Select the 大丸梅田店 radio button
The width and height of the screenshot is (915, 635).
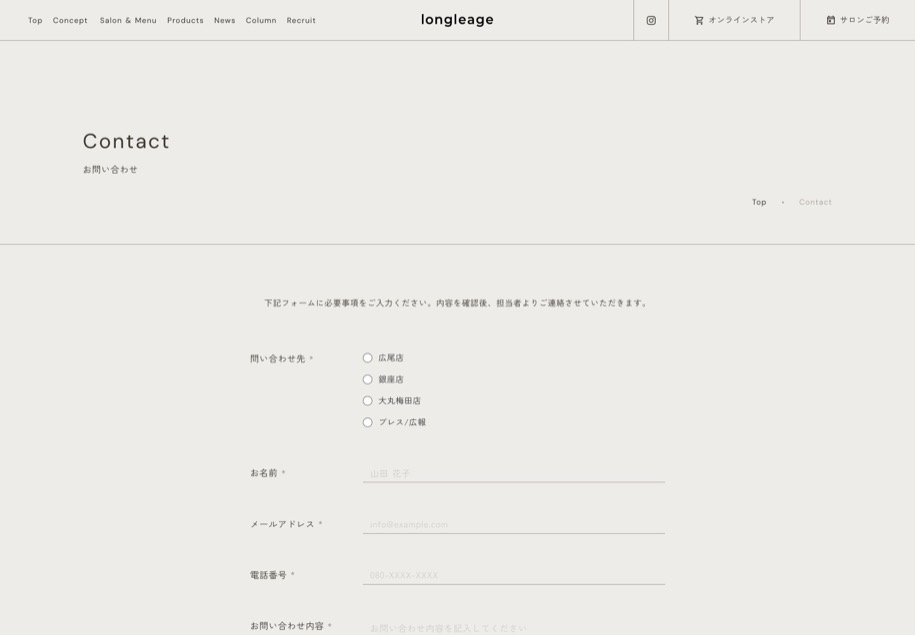pos(368,401)
